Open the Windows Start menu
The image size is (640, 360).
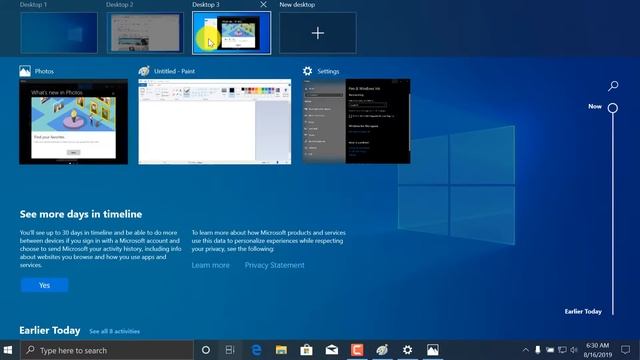point(8,350)
